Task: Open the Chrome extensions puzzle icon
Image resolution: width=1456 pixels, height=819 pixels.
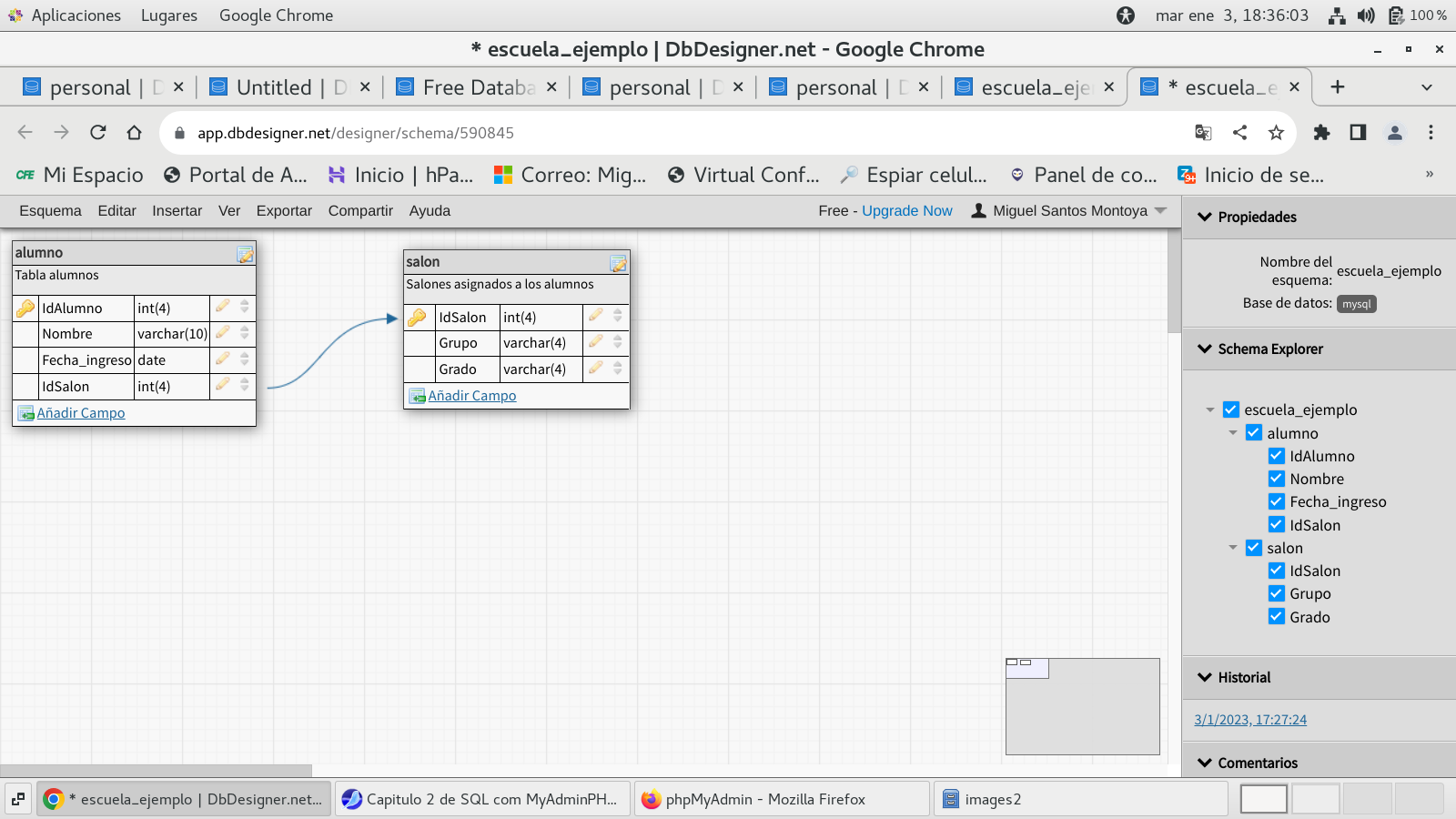Action: (x=1321, y=133)
